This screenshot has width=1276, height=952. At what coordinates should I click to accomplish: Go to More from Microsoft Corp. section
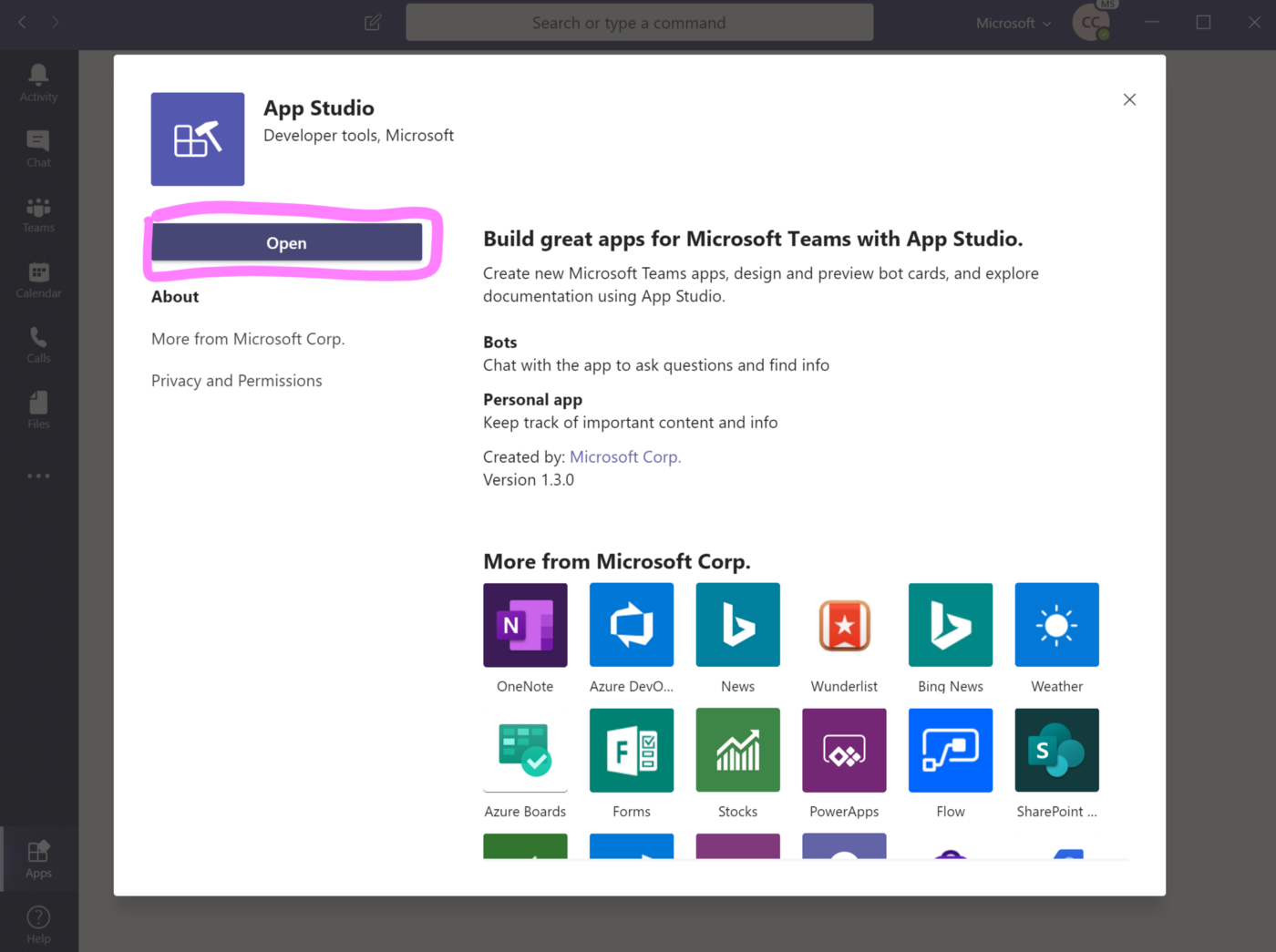(248, 339)
